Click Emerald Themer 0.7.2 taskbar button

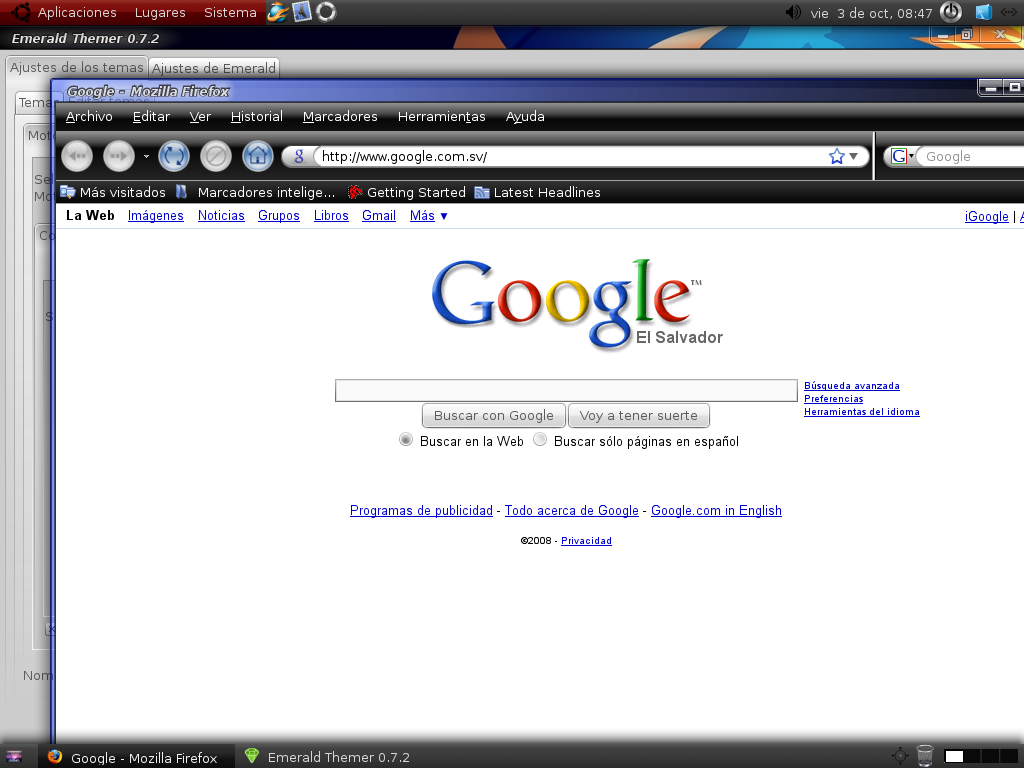328,757
